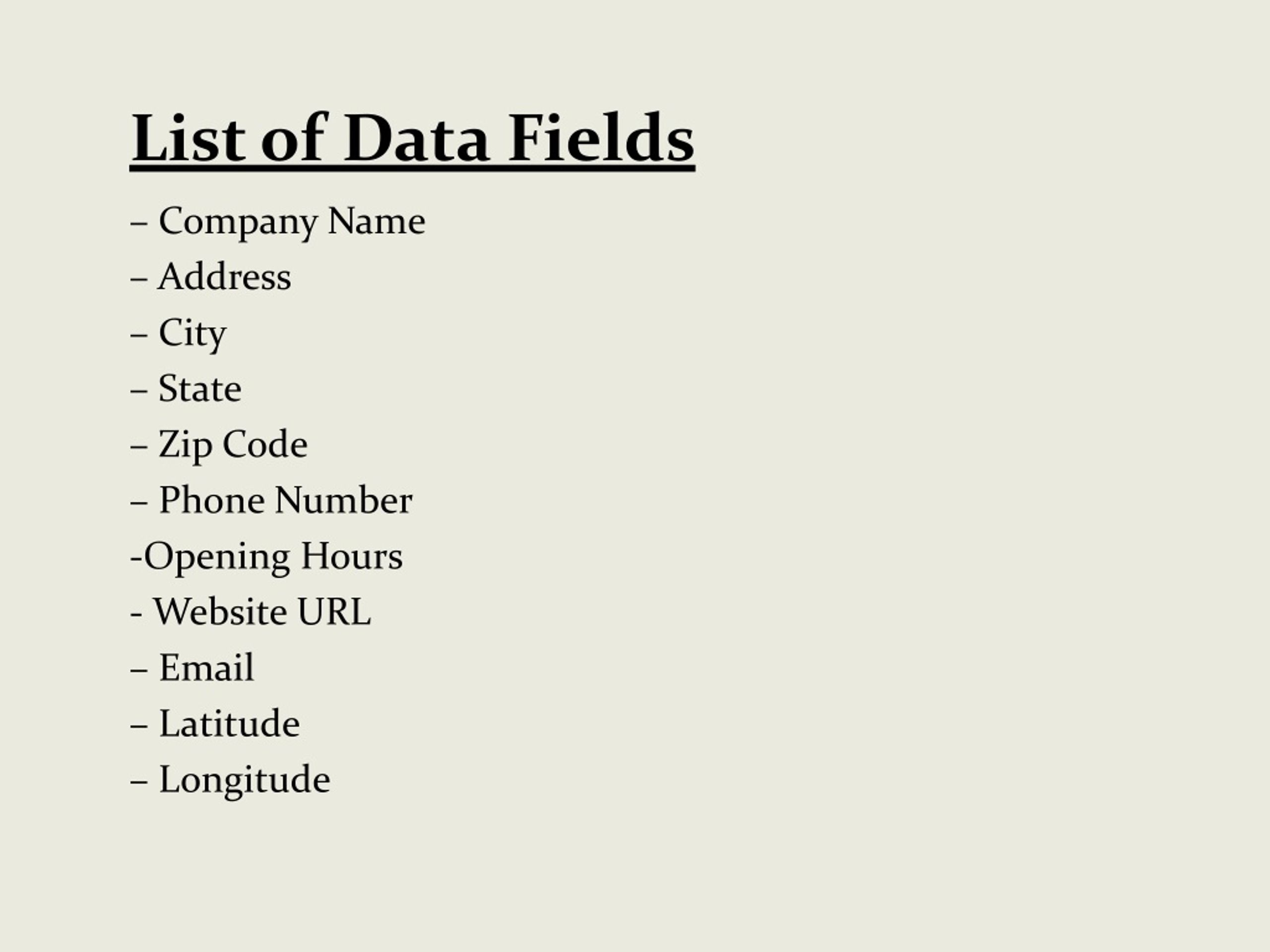Click the word URL in list
Image resolution: width=1270 pixels, height=952 pixels.
coord(334,612)
